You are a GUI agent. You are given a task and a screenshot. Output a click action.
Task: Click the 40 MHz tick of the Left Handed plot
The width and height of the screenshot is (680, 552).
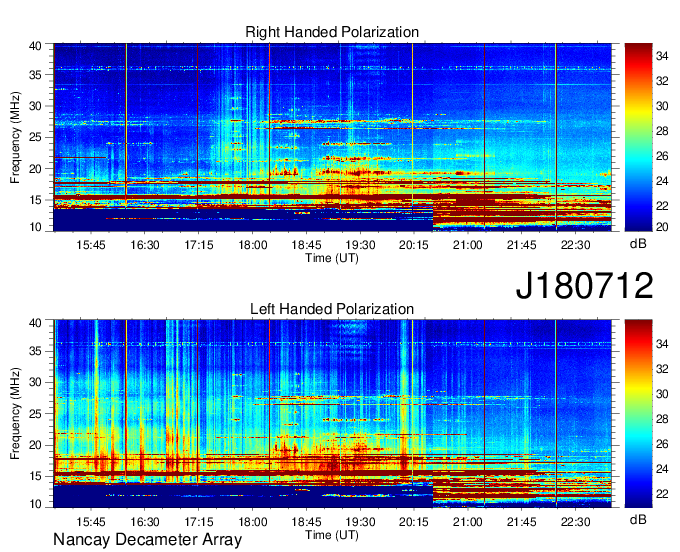pos(35,323)
